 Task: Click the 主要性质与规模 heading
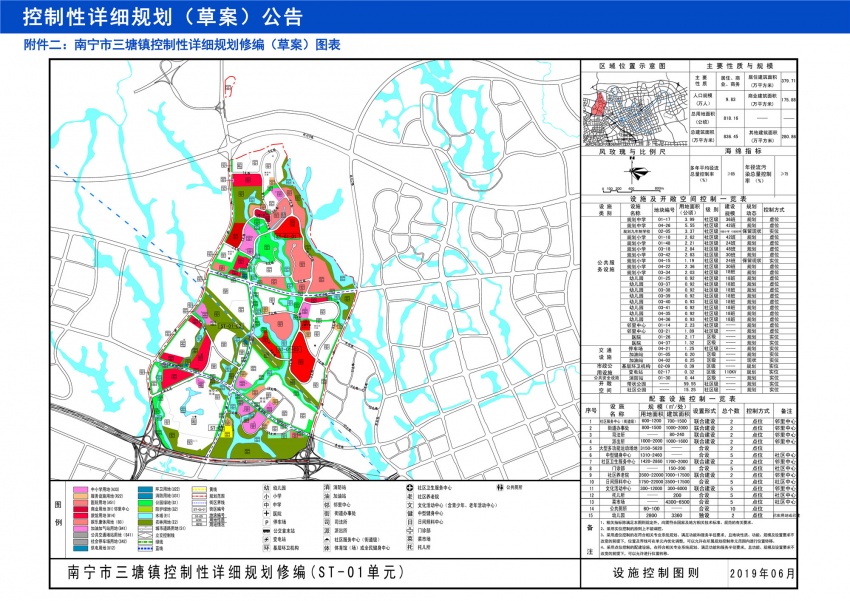[x=740, y=66]
